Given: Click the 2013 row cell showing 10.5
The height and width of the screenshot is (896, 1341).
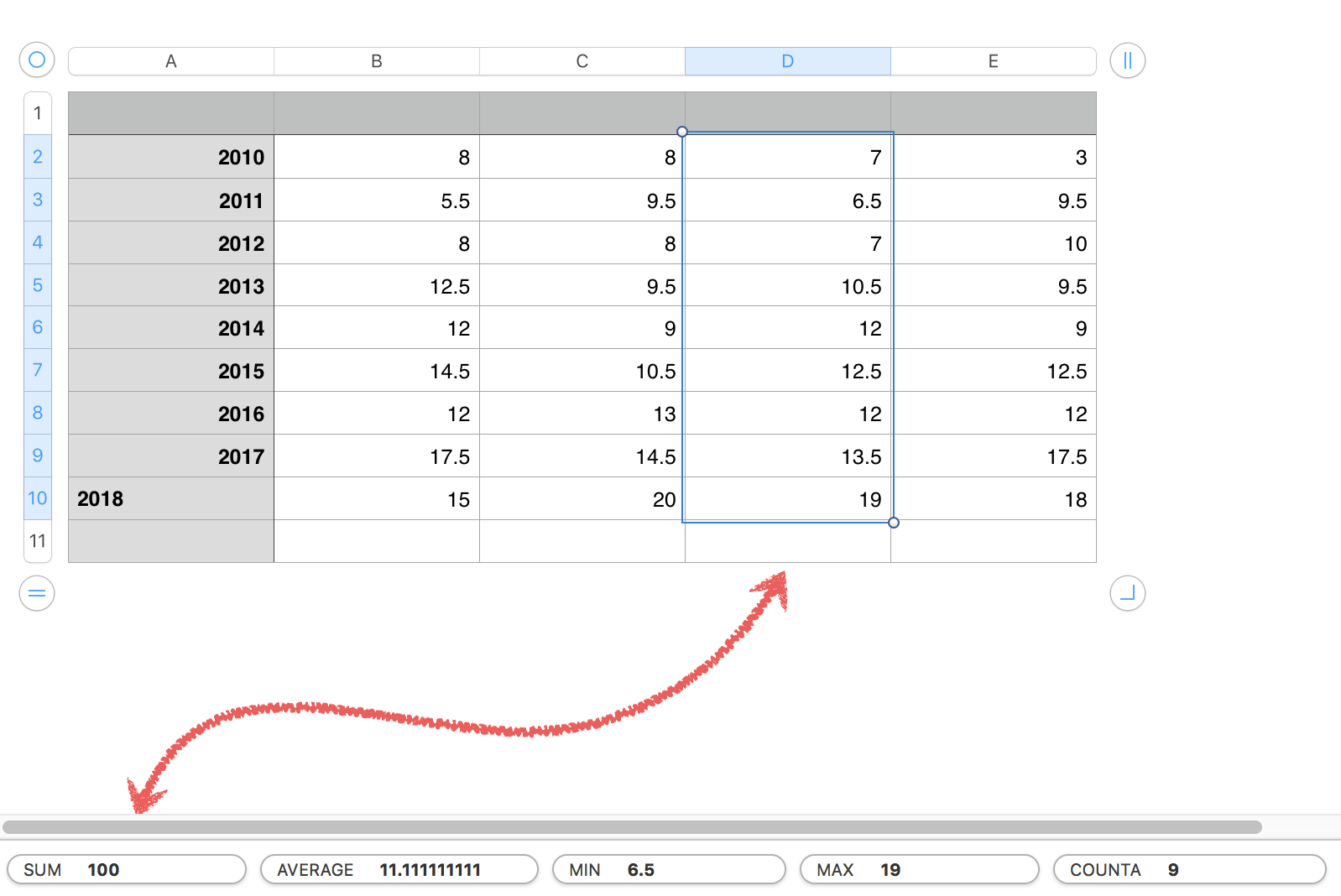Looking at the screenshot, I should click(x=788, y=285).
